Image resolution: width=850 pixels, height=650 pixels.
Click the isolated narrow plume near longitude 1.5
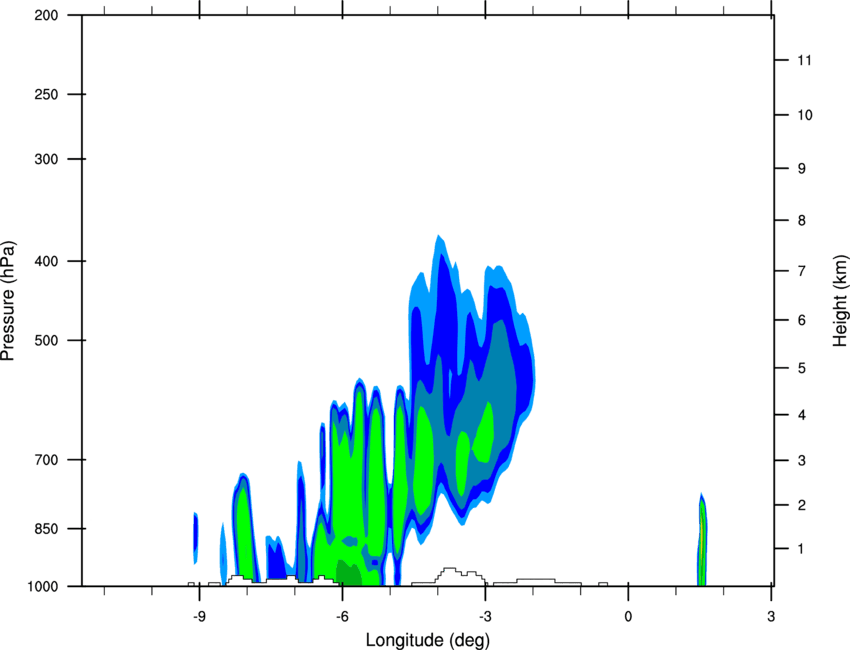click(702, 539)
